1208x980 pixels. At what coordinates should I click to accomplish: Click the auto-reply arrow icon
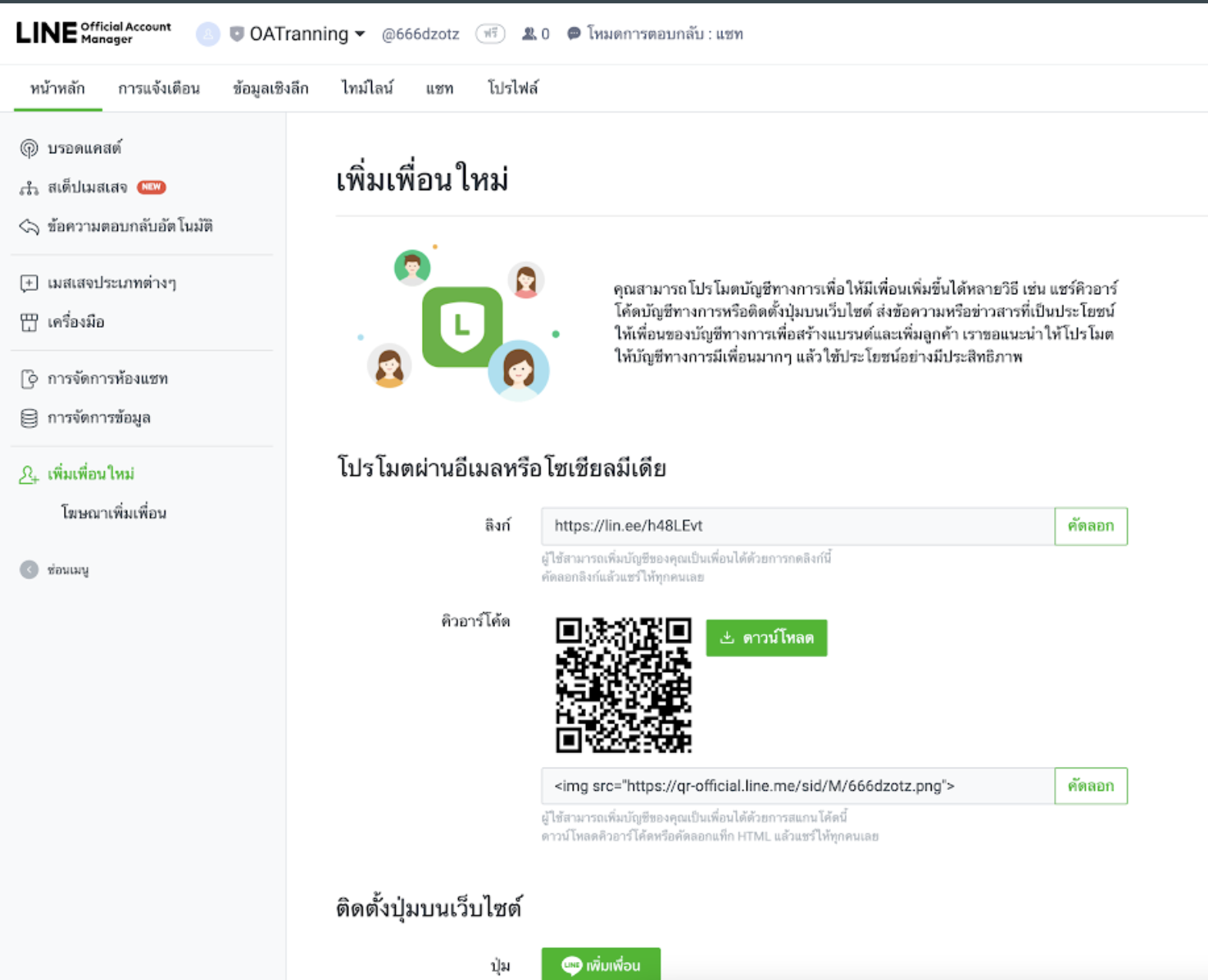(29, 226)
